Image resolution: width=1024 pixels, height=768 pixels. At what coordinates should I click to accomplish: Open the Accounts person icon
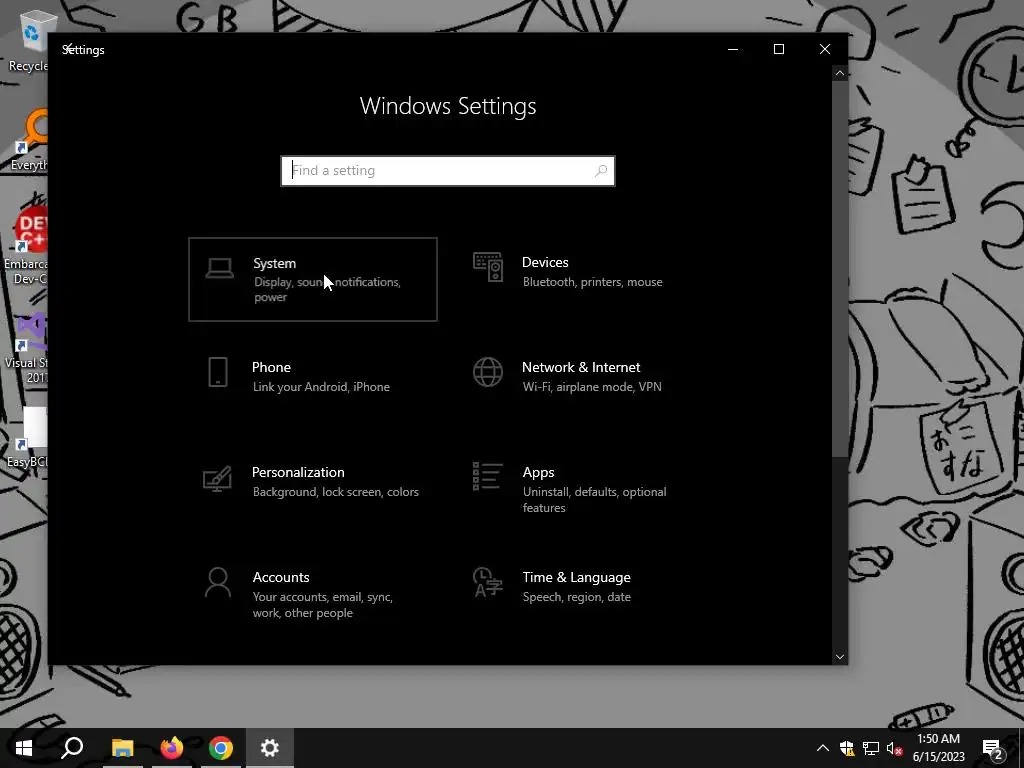tap(217, 582)
